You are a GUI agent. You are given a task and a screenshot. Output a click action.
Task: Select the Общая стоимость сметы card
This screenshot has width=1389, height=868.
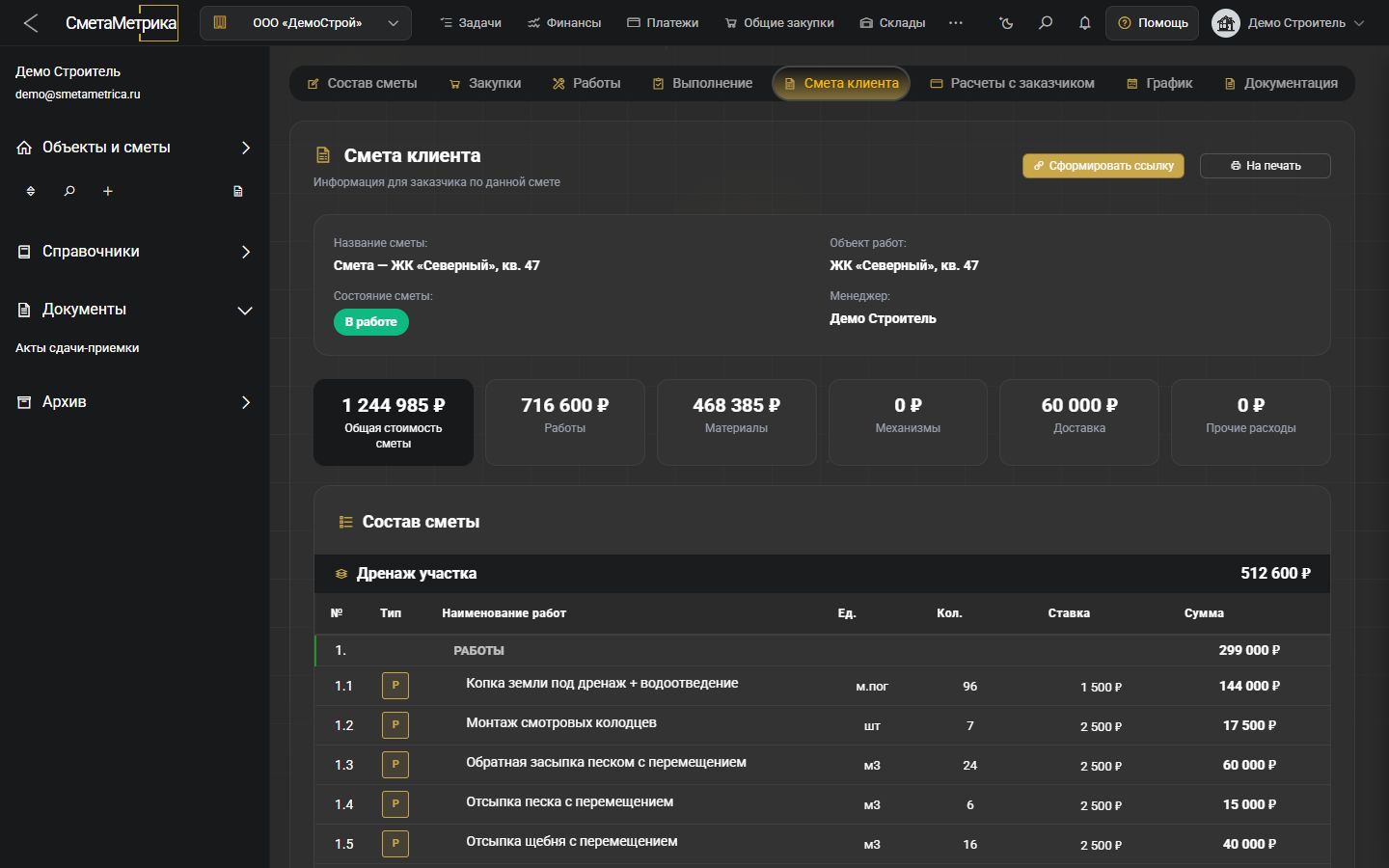(x=394, y=422)
